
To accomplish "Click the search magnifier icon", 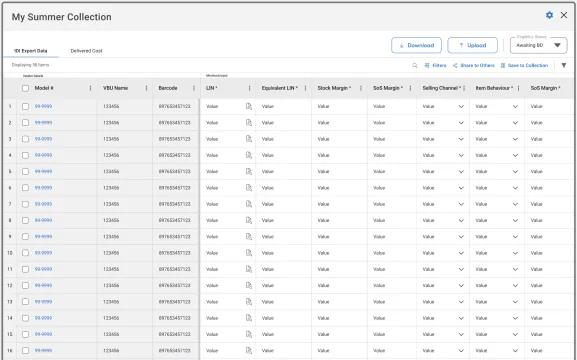I will coord(415,66).
